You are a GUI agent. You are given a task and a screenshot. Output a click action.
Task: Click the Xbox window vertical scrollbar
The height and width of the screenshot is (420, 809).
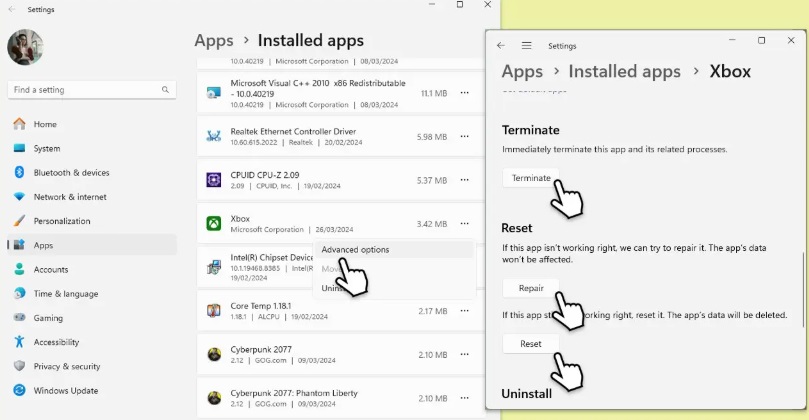point(803,289)
